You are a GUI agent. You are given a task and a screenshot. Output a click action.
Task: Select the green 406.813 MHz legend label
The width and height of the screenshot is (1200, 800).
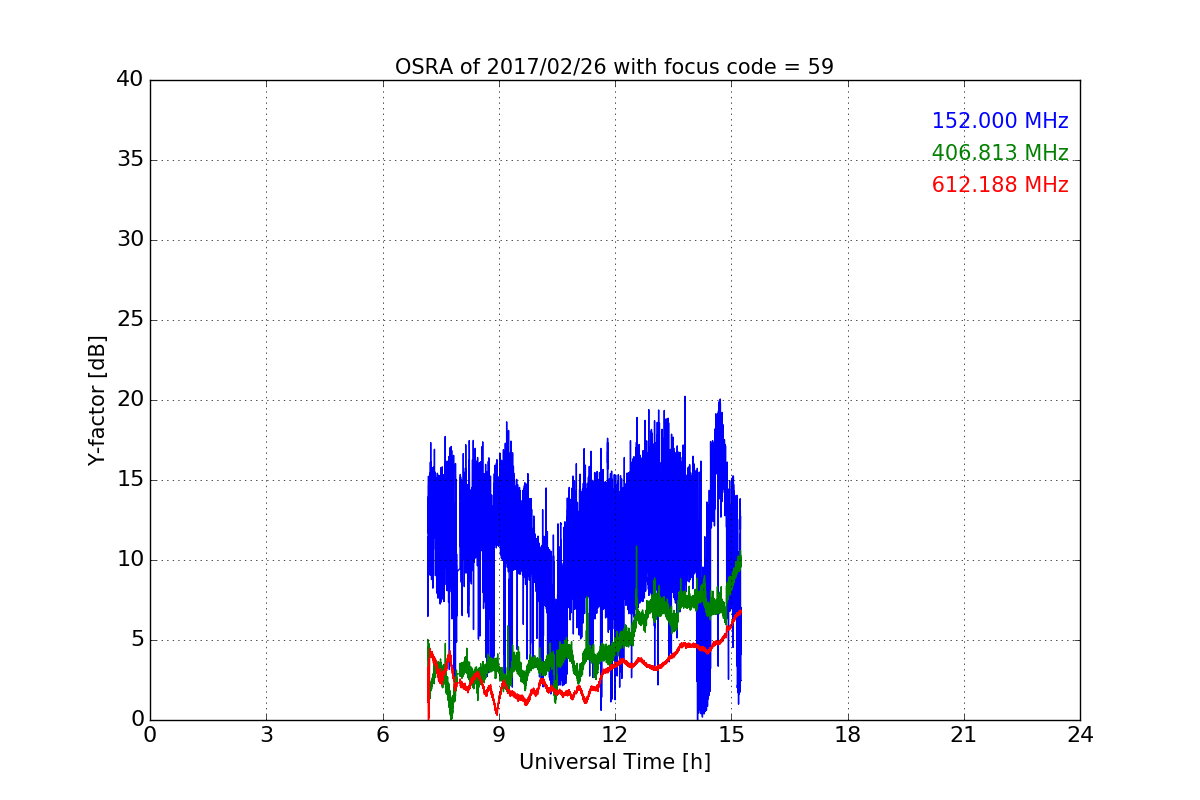[x=1000, y=153]
